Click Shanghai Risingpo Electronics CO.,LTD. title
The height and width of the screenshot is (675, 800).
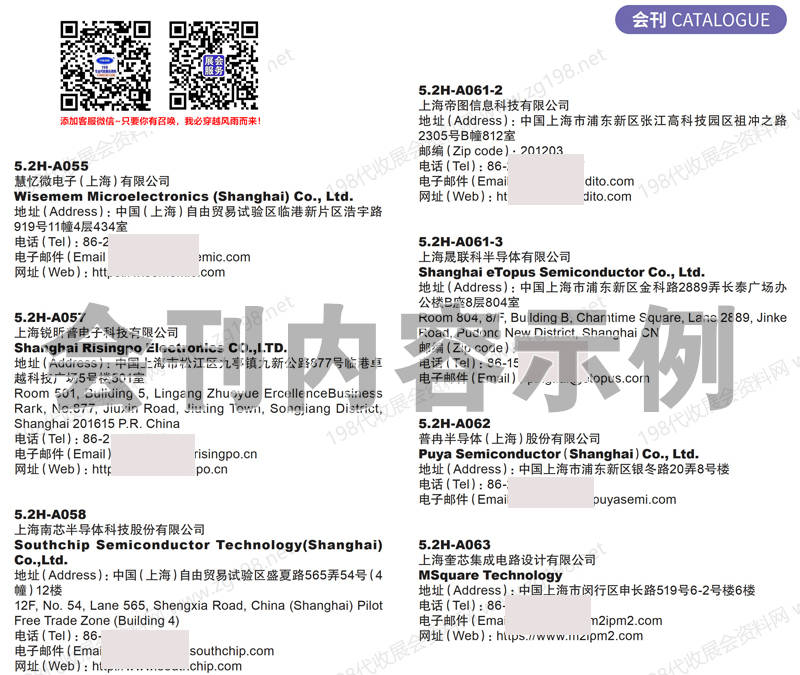(x=151, y=348)
